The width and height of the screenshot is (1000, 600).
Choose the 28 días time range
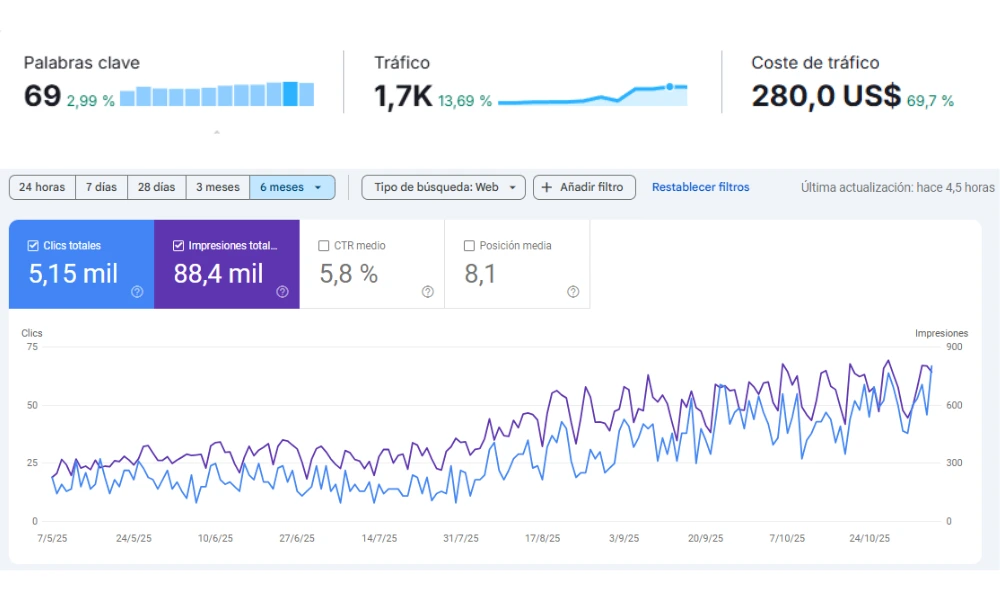pyautogui.click(x=156, y=187)
